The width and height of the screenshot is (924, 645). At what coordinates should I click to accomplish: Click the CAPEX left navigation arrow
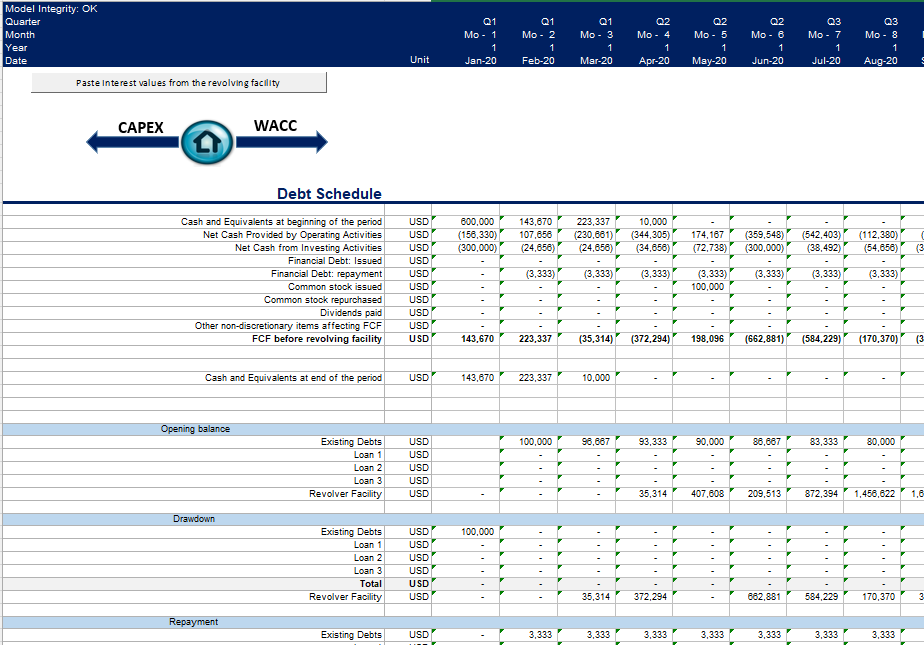click(130, 141)
